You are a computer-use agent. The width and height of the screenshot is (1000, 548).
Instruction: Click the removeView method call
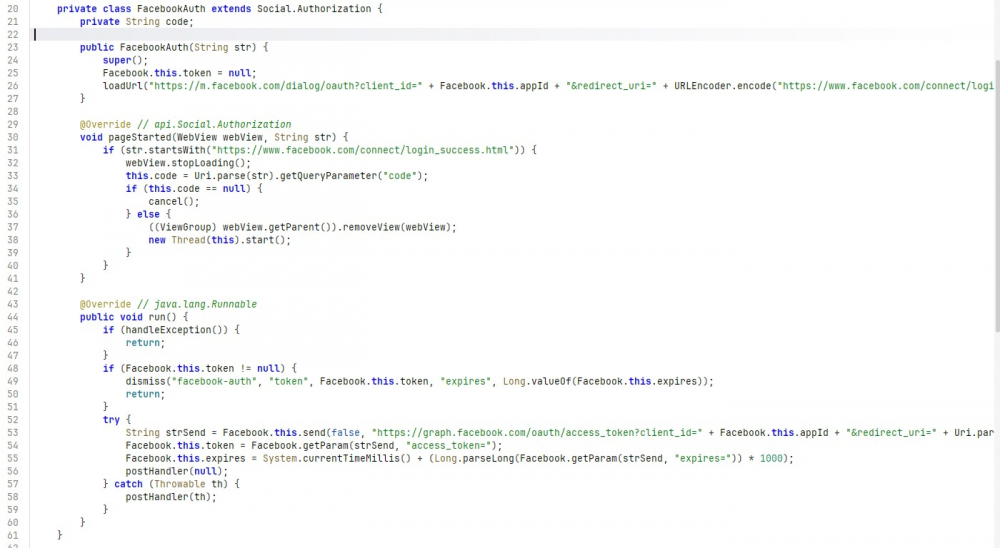click(x=374, y=227)
